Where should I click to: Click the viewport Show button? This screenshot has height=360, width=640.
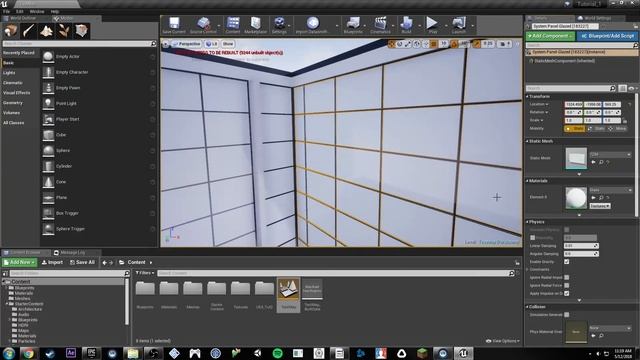228,44
